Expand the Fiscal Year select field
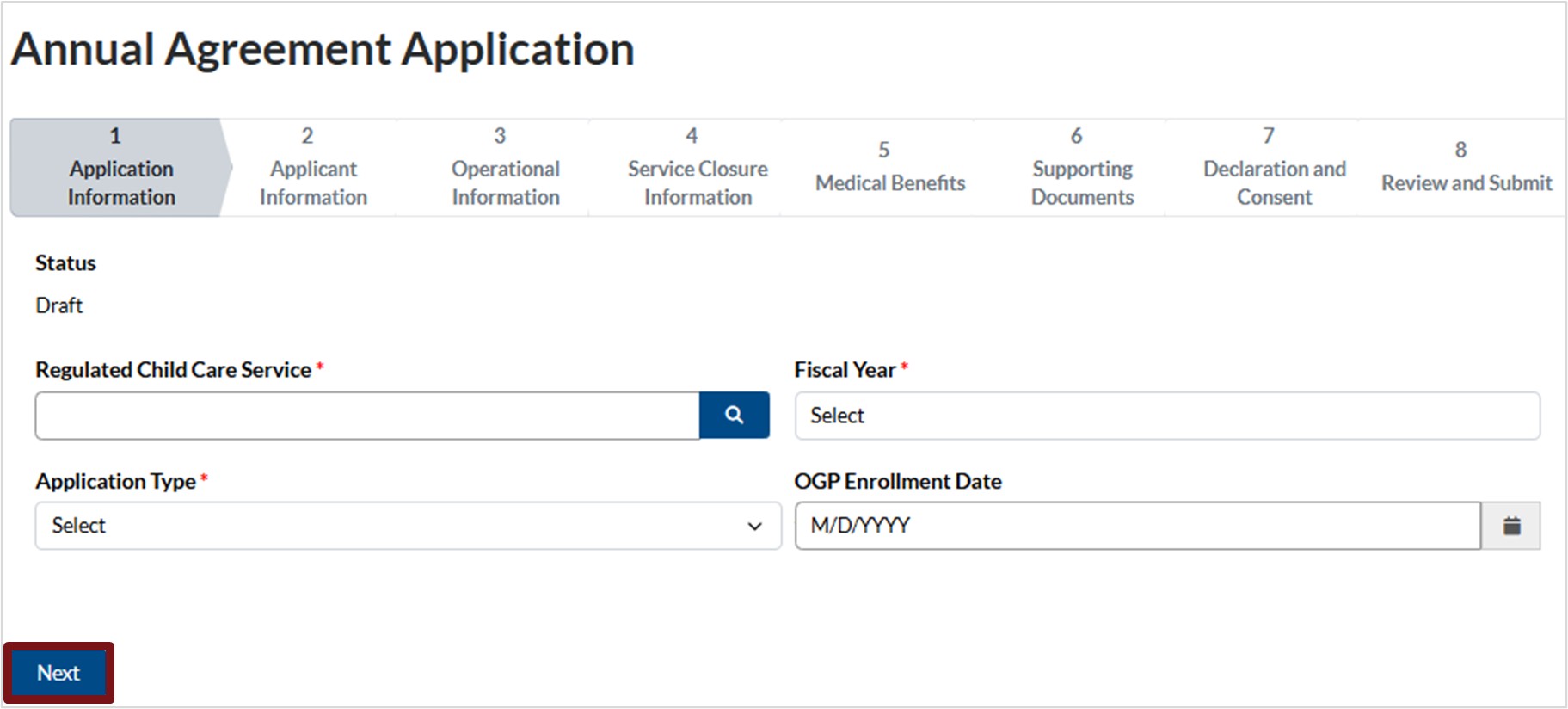This screenshot has height=709, width=1568. tap(1166, 416)
